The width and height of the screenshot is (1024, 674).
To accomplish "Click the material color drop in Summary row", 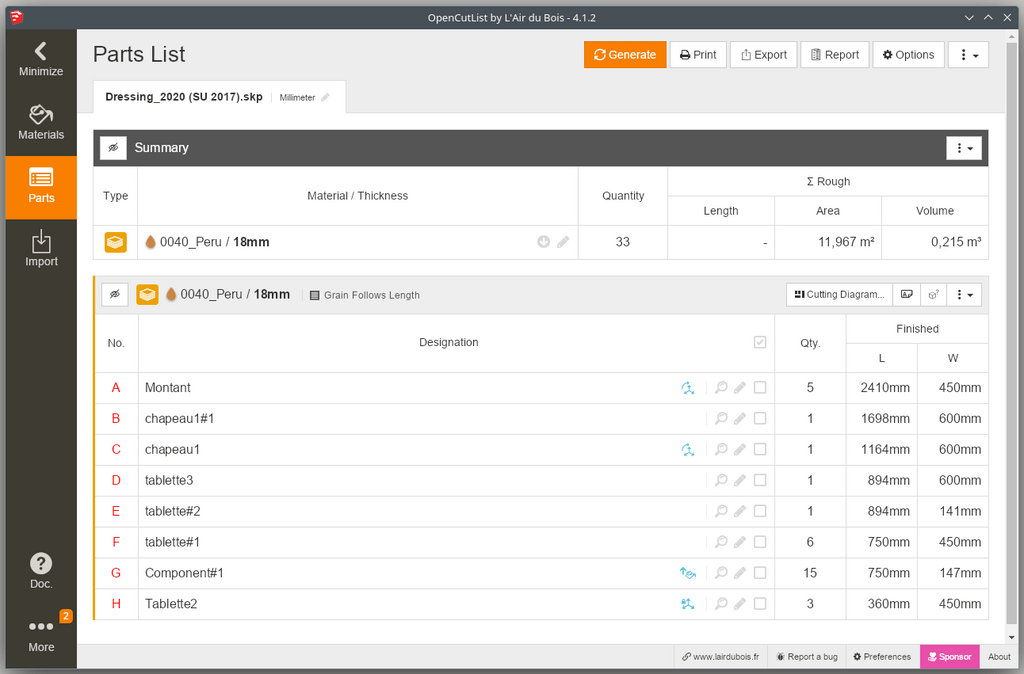I will point(150,242).
